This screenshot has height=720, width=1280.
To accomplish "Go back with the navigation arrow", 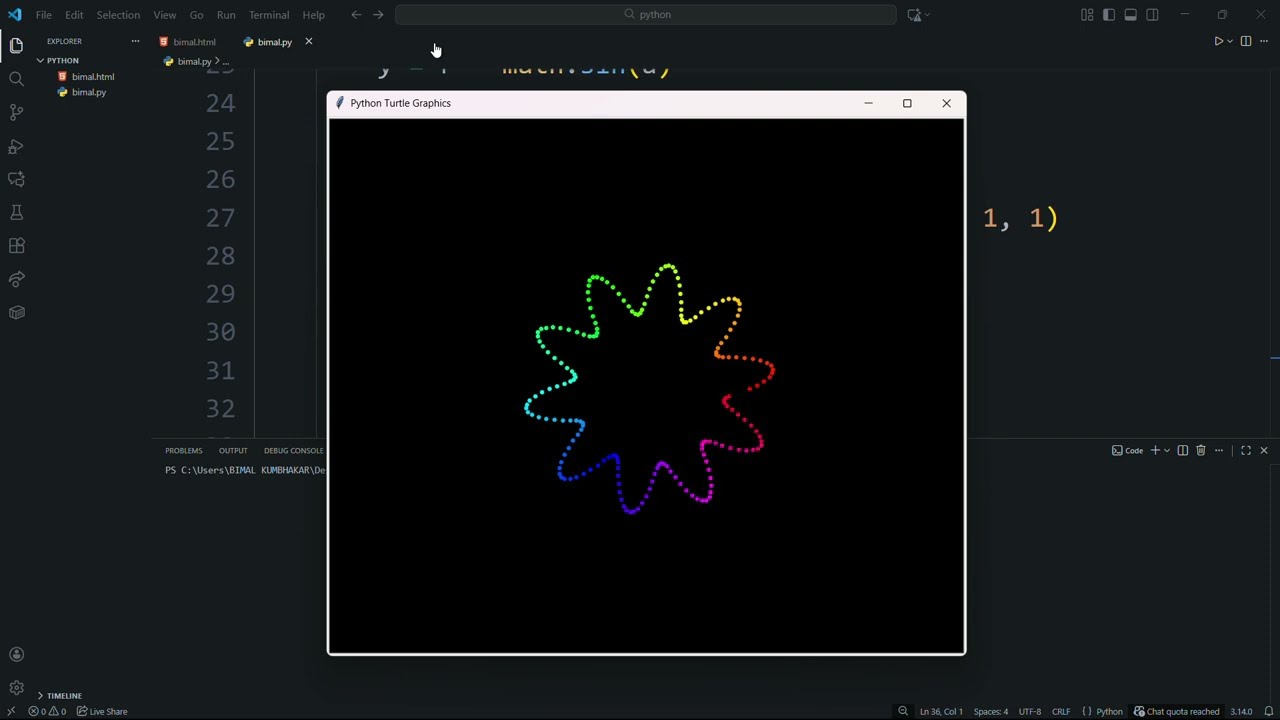I will click(x=356, y=15).
